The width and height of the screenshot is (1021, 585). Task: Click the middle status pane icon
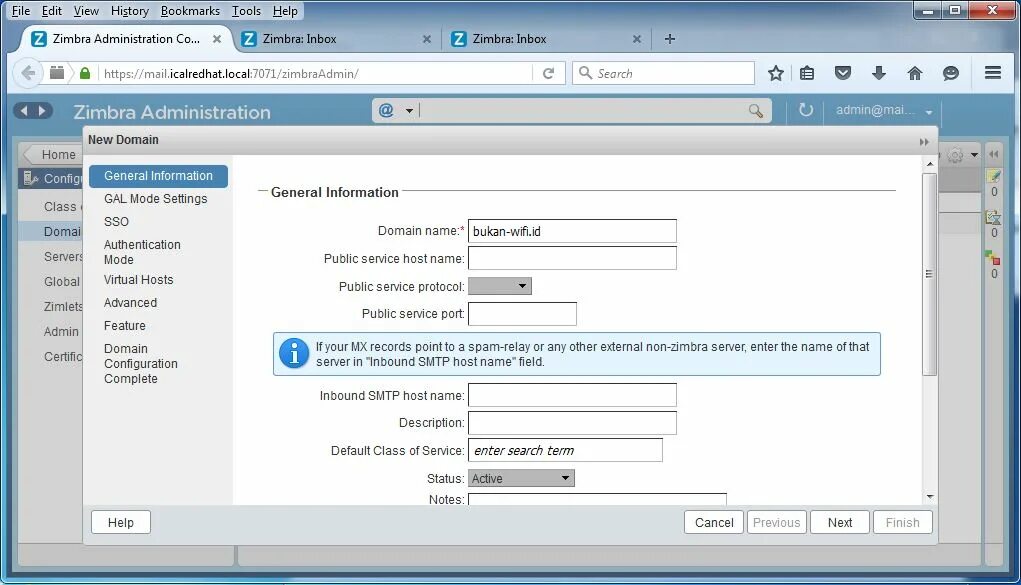(x=994, y=217)
